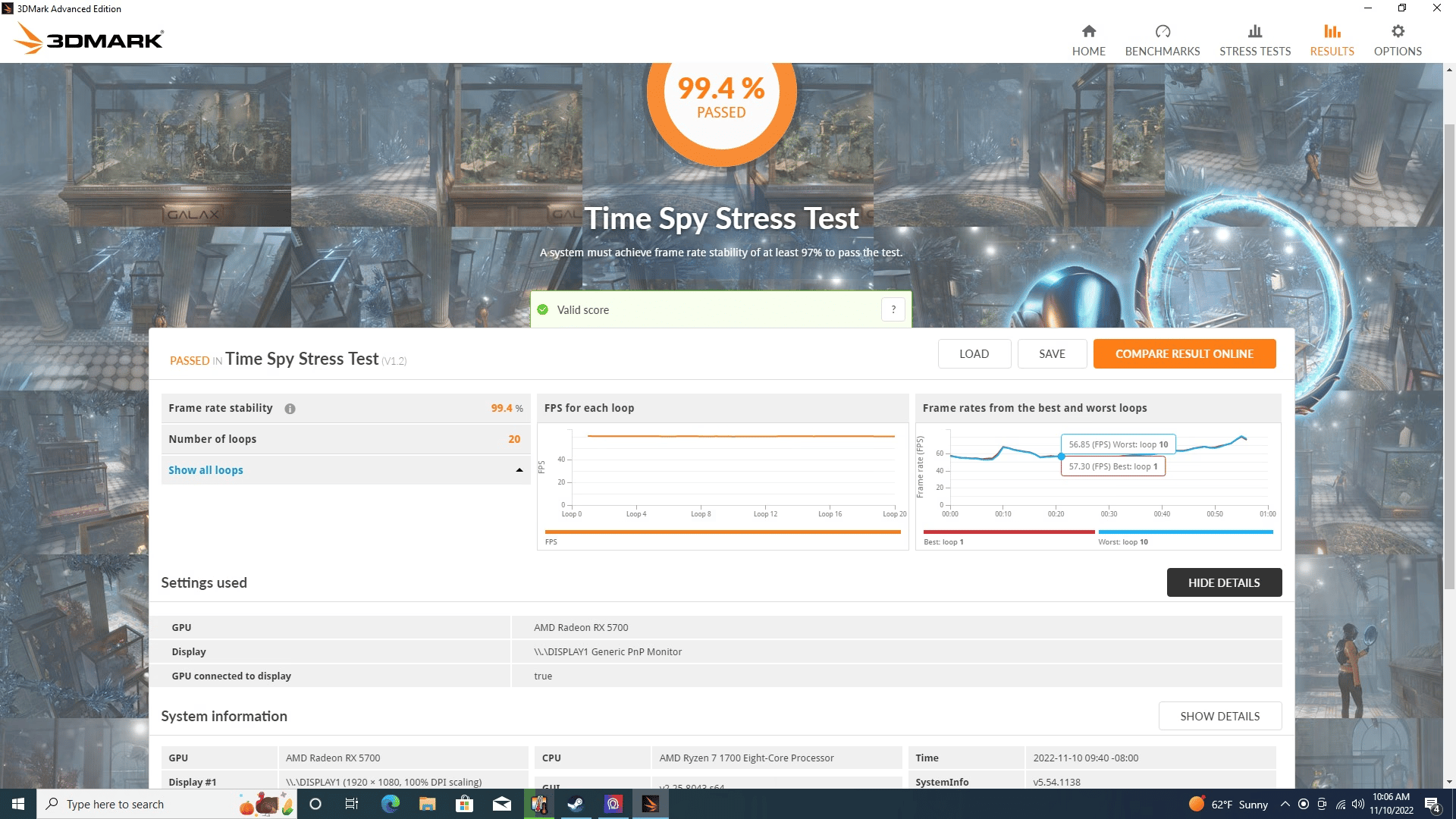The image size is (1456, 819).
Task: Click the AMD Ryzen 7 1700 CPU value
Action: click(746, 758)
